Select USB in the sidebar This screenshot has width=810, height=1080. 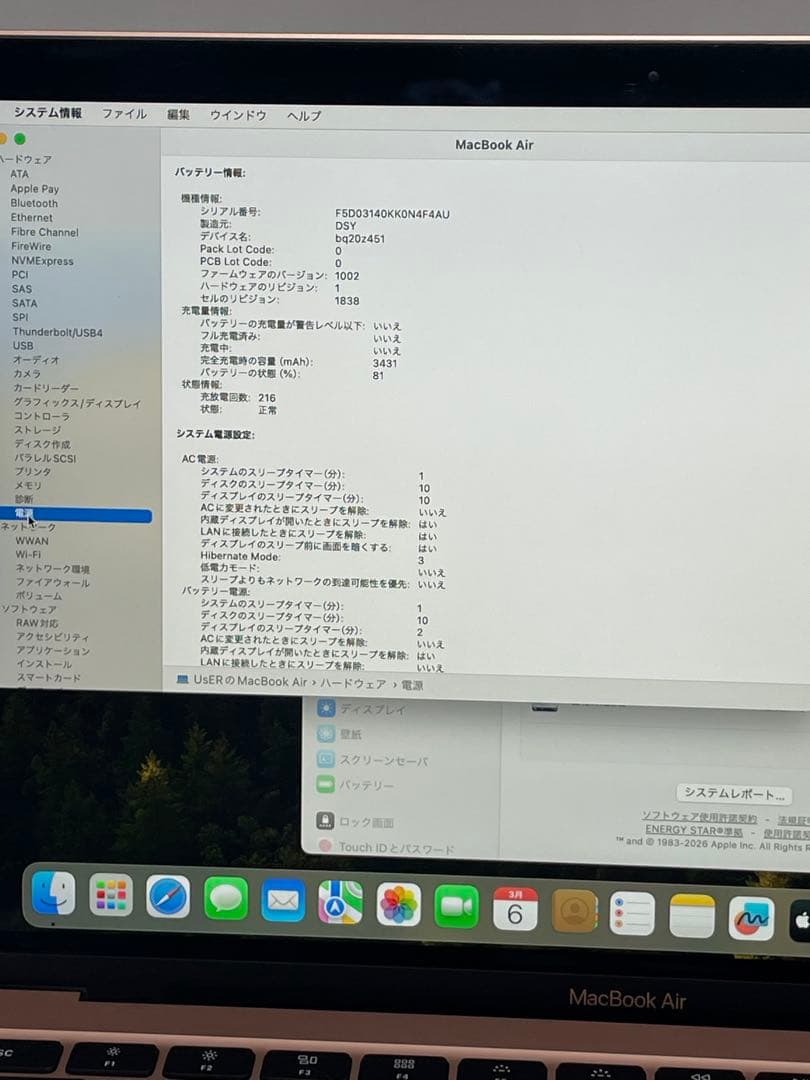click(x=23, y=345)
